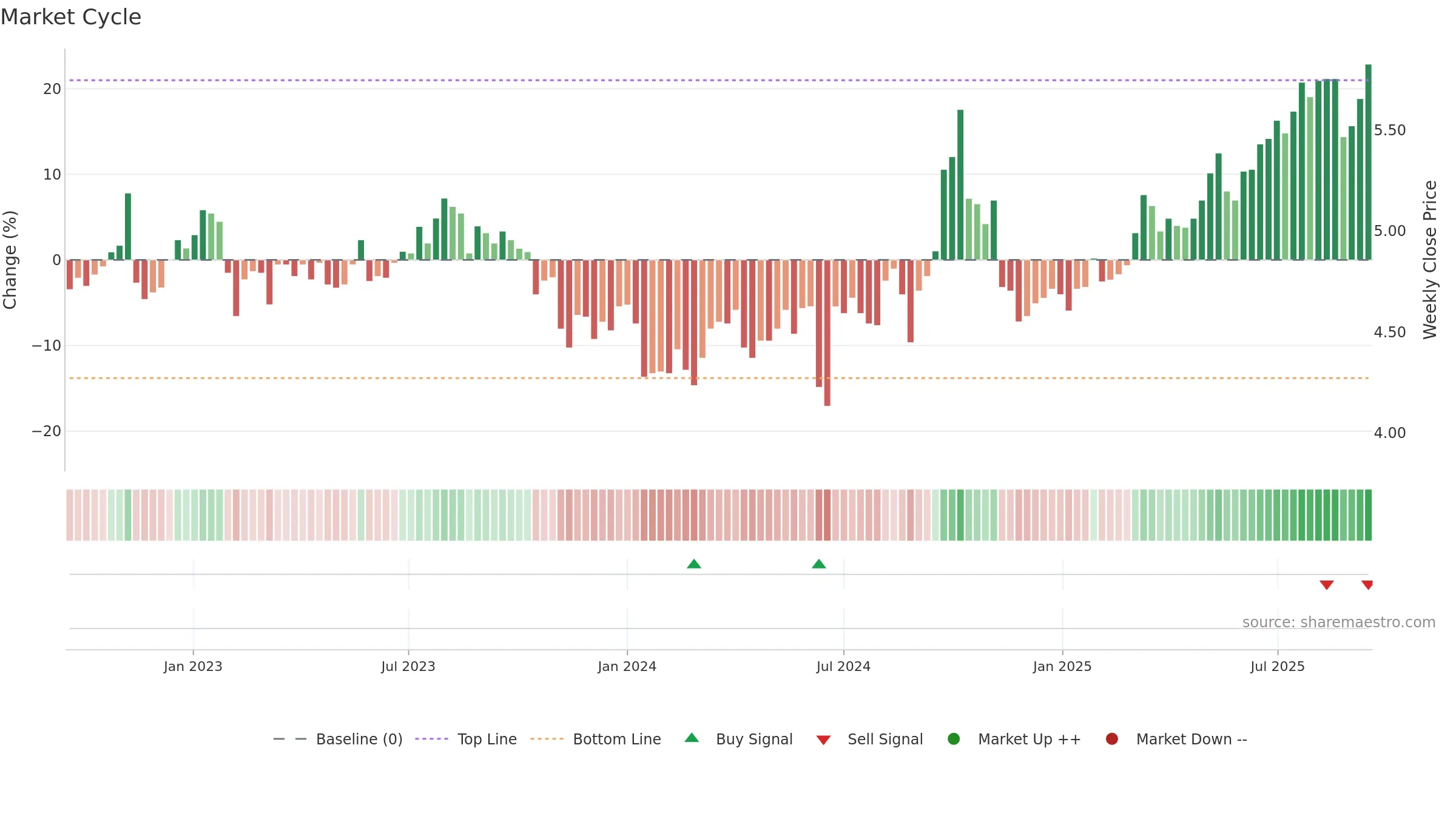Select the last sell signal marker at chart edge
1456x819 pixels.
click(x=1367, y=585)
